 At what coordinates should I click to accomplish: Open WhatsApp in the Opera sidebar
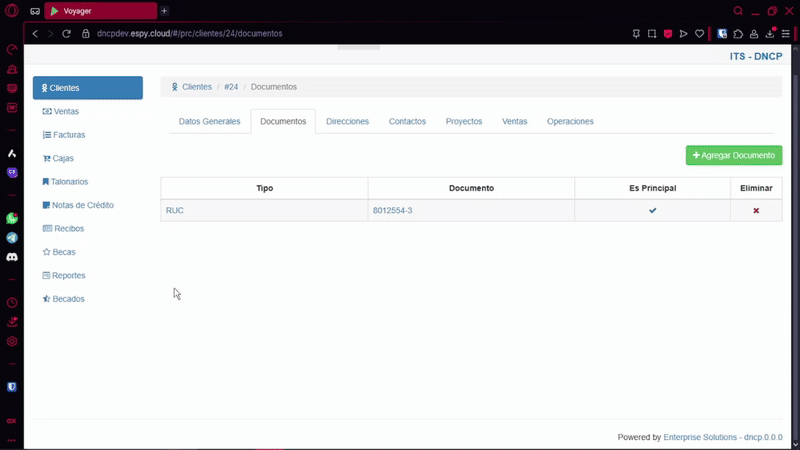(12, 218)
